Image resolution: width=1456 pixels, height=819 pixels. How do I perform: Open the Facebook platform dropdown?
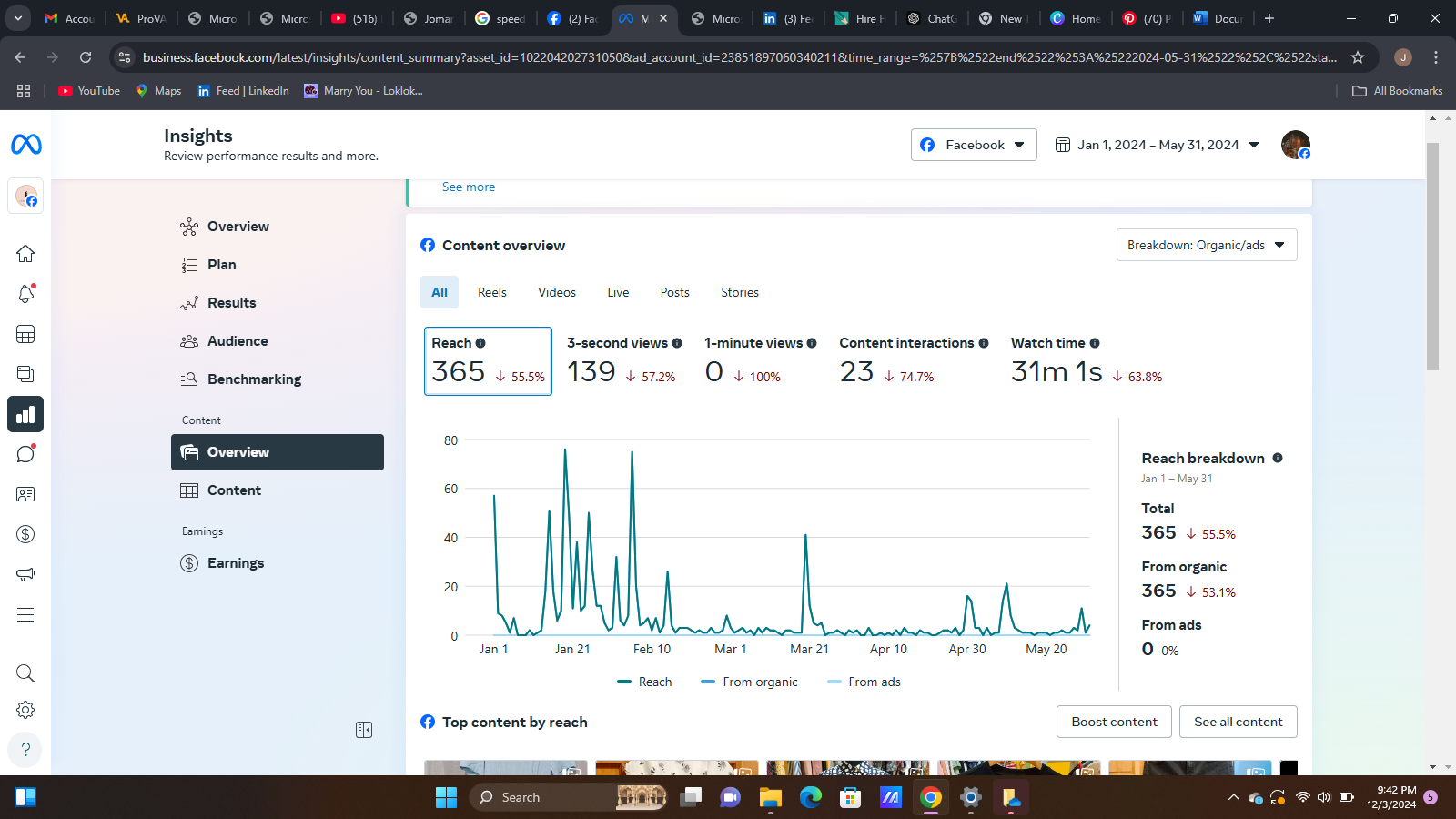(974, 145)
